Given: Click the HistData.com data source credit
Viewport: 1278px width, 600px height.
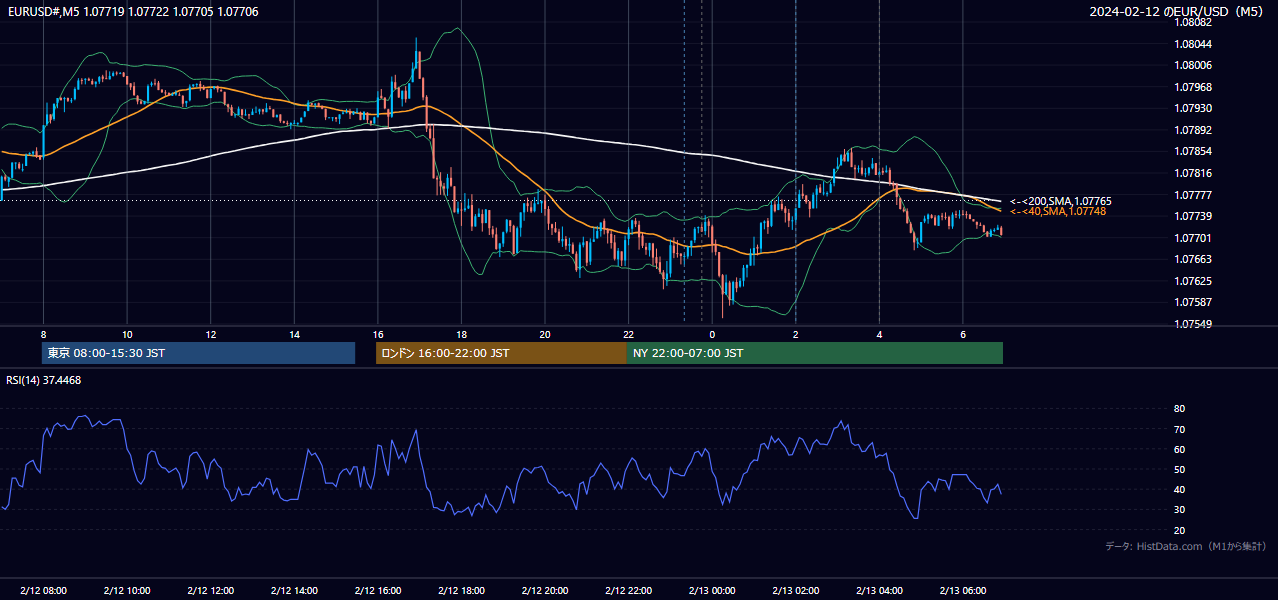Looking at the screenshot, I should [x=1185, y=546].
